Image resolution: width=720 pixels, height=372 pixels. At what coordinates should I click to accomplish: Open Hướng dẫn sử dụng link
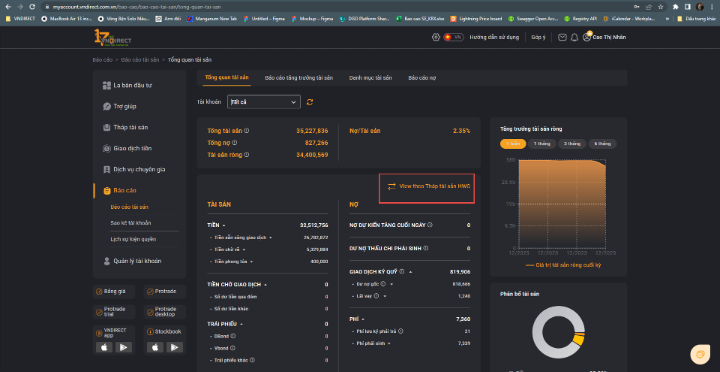[494, 37]
